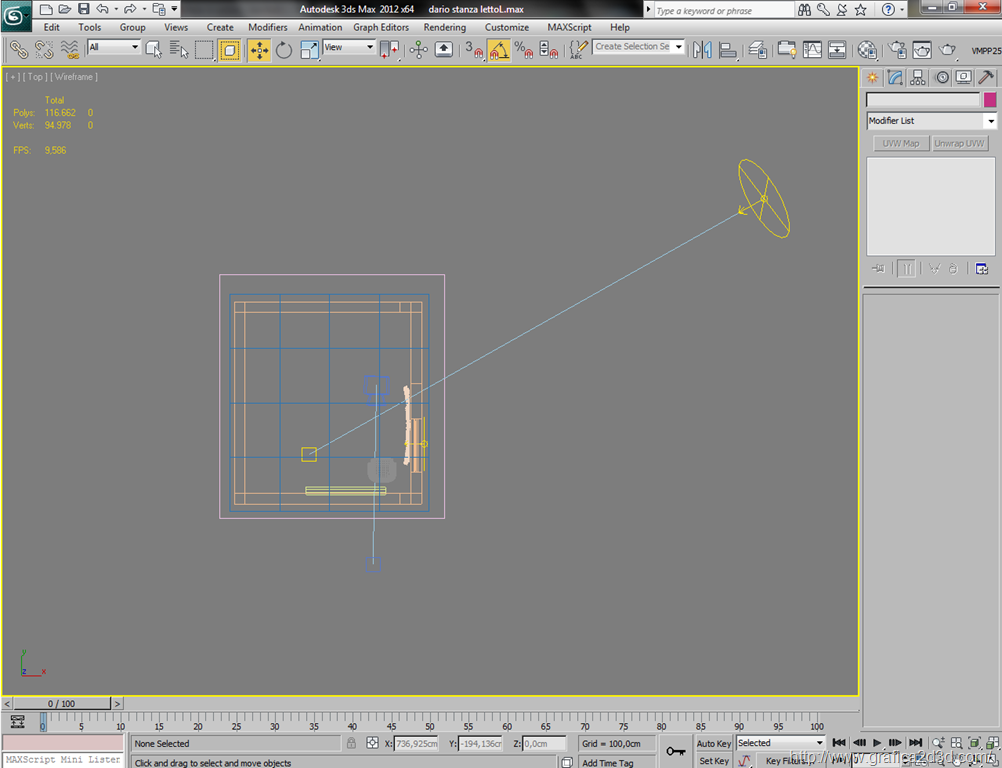Click the Align tool

coord(727,50)
